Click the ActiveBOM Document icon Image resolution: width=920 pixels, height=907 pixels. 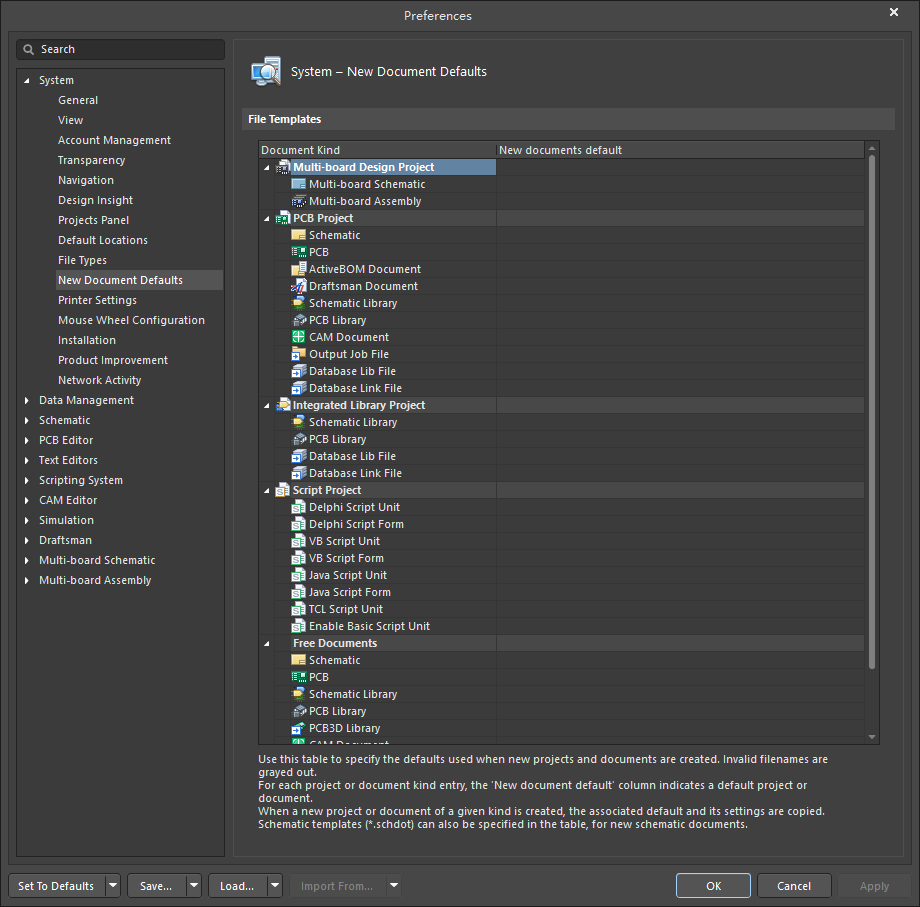[x=298, y=269]
